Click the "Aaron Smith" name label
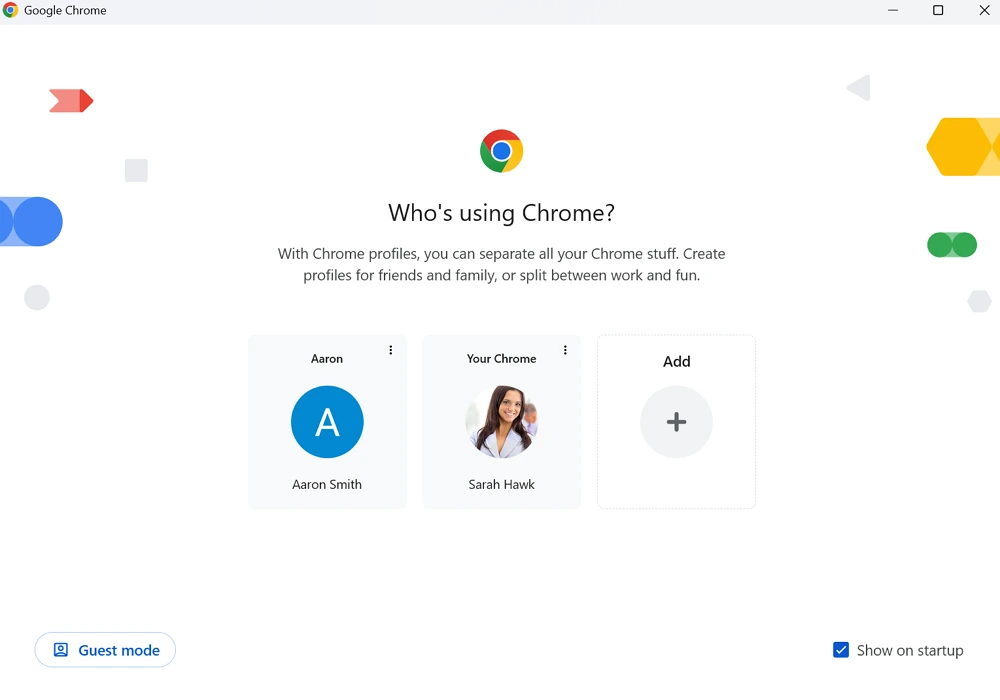The height and width of the screenshot is (700, 1000). 327,484
